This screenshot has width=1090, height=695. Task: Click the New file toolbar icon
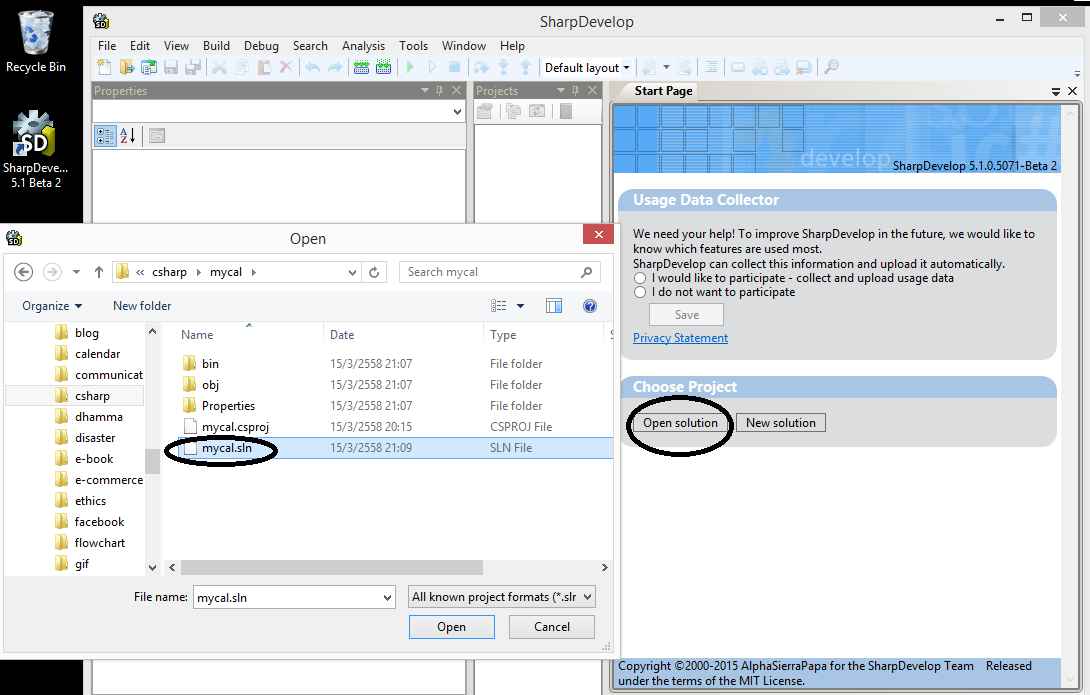(104, 67)
